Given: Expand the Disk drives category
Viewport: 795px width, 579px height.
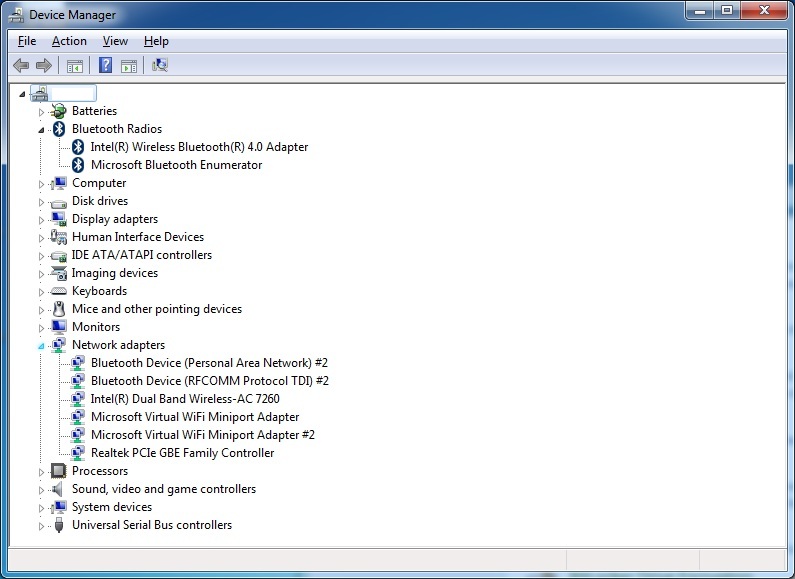Looking at the screenshot, I should [41, 202].
